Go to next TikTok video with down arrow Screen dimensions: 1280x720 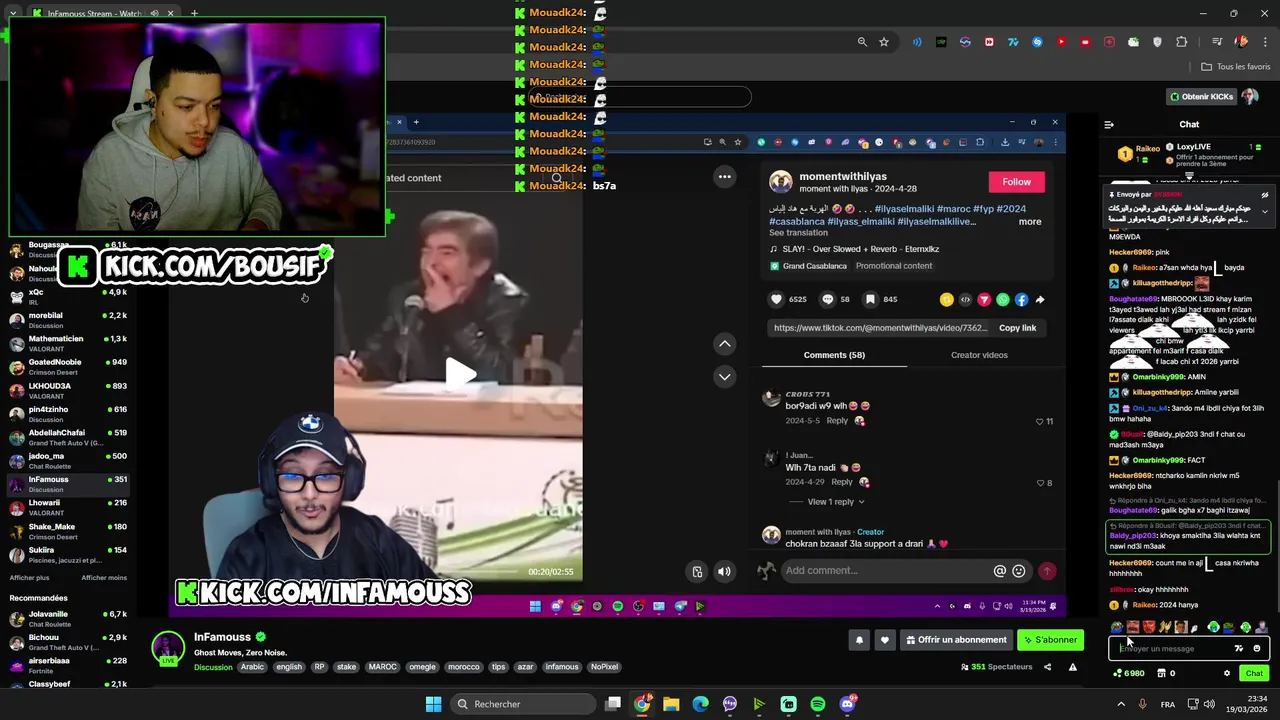tap(725, 376)
